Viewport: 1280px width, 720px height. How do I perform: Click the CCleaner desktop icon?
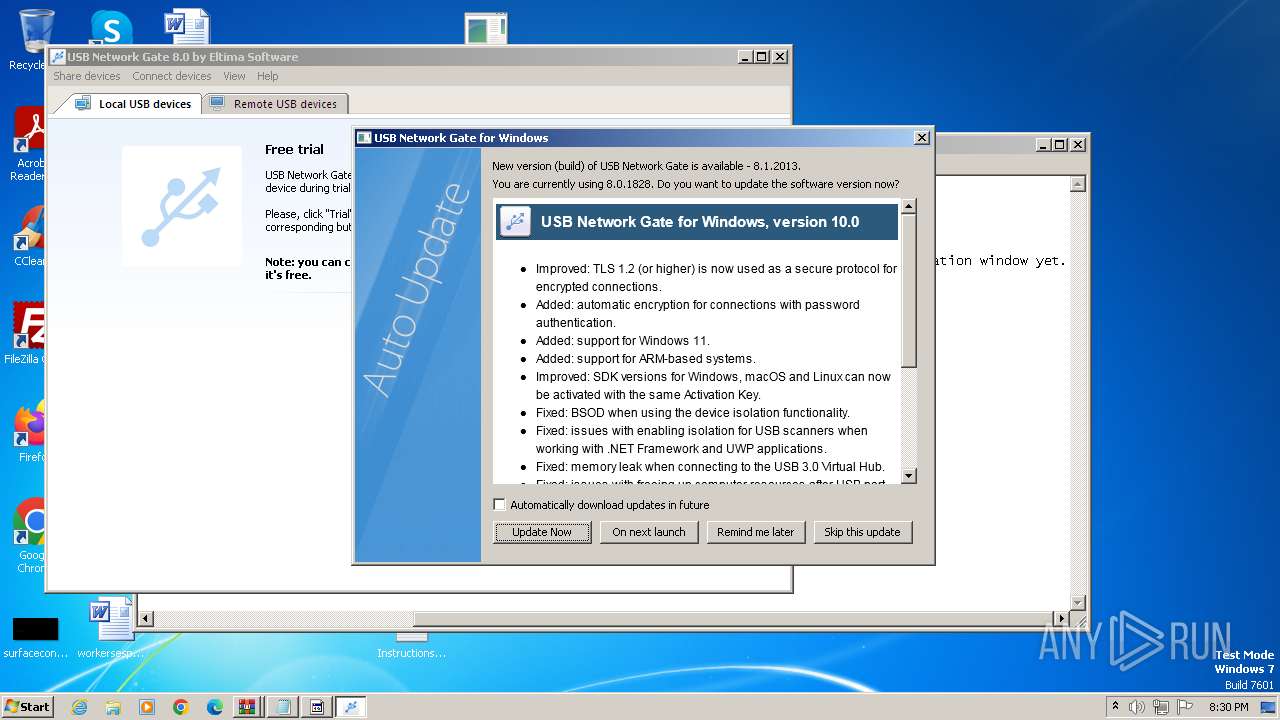tap(30, 236)
